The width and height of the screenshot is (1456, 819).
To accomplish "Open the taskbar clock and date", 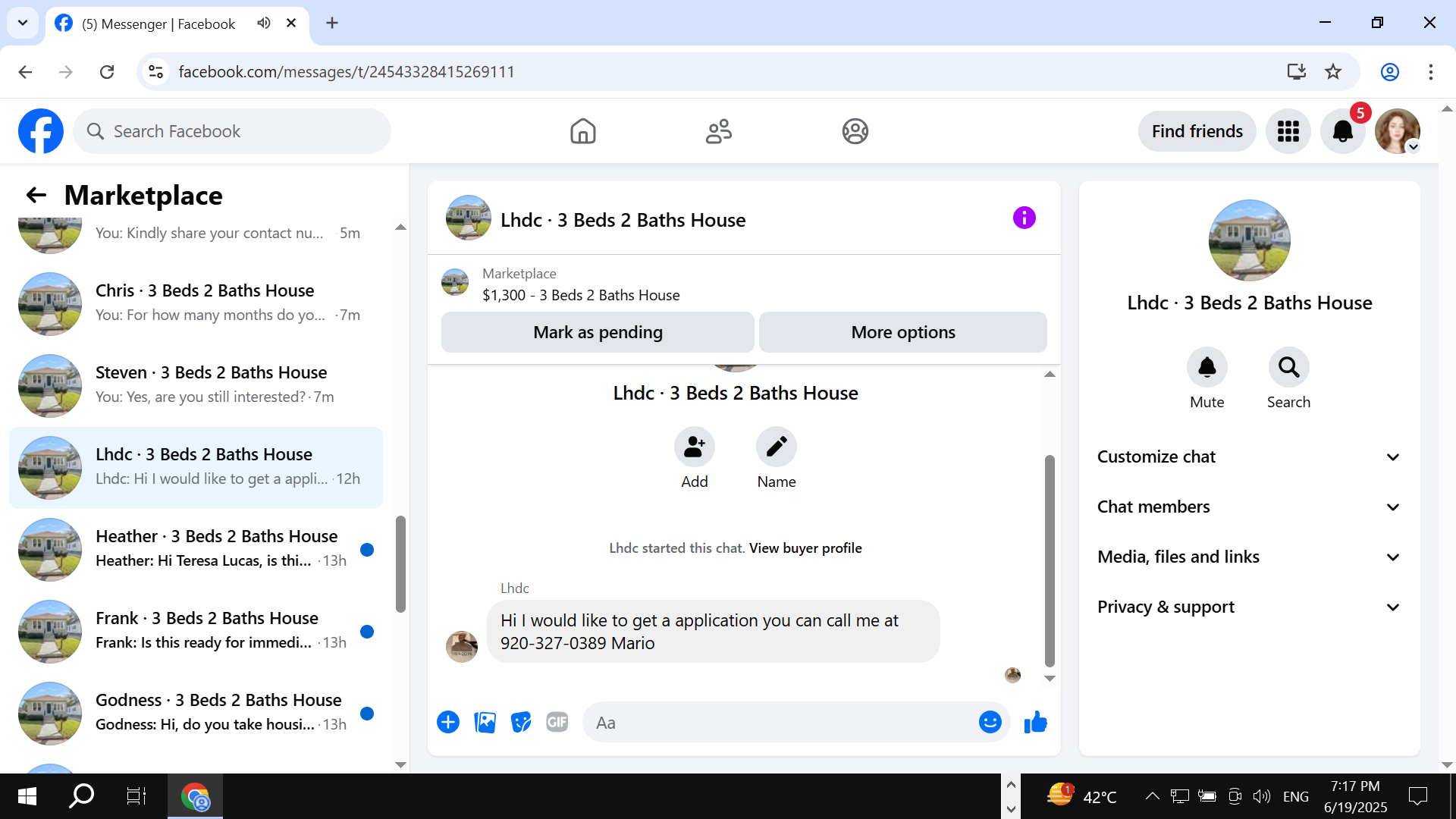I will click(1355, 796).
